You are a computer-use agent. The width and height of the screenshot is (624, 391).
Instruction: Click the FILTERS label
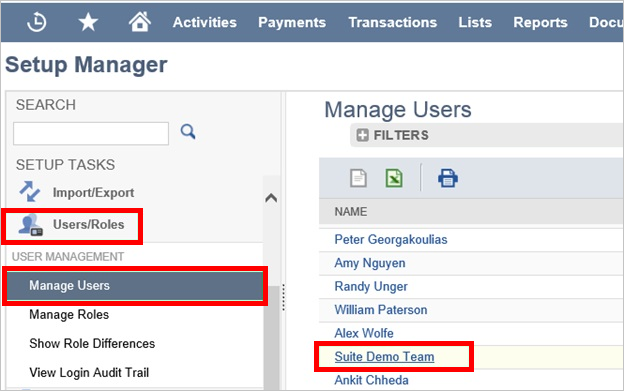(401, 135)
